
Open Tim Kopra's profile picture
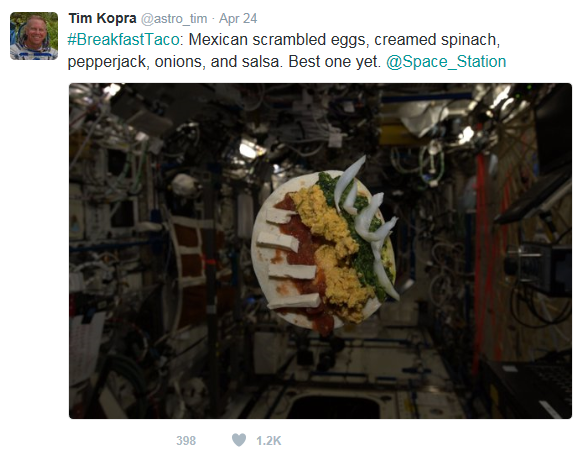point(34,36)
